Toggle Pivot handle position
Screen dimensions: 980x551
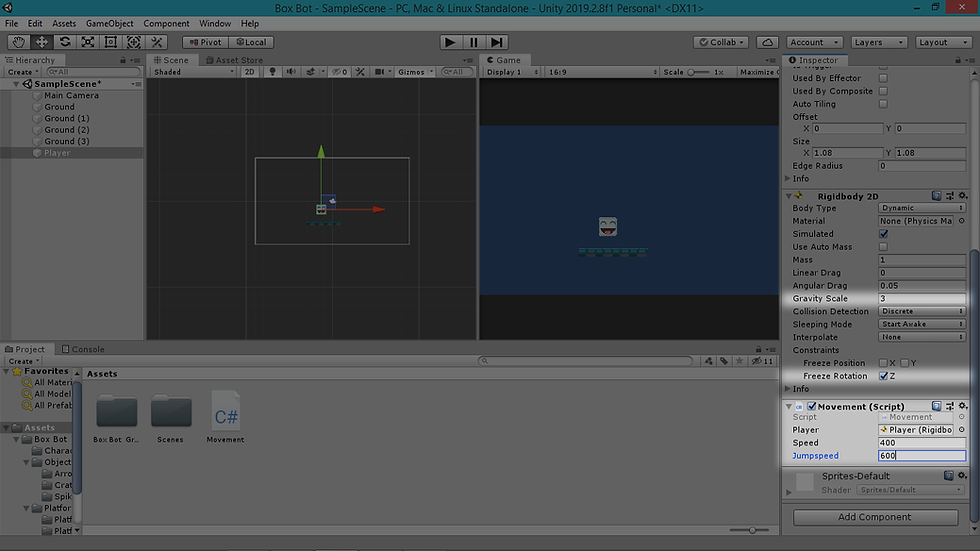(205, 42)
